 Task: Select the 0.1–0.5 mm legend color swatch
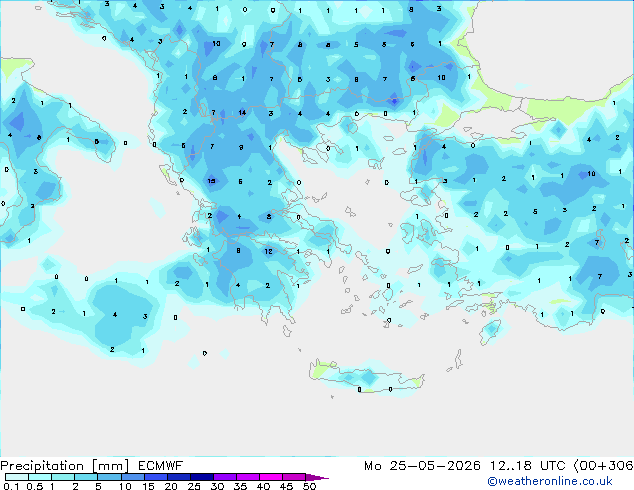click(x=17, y=477)
